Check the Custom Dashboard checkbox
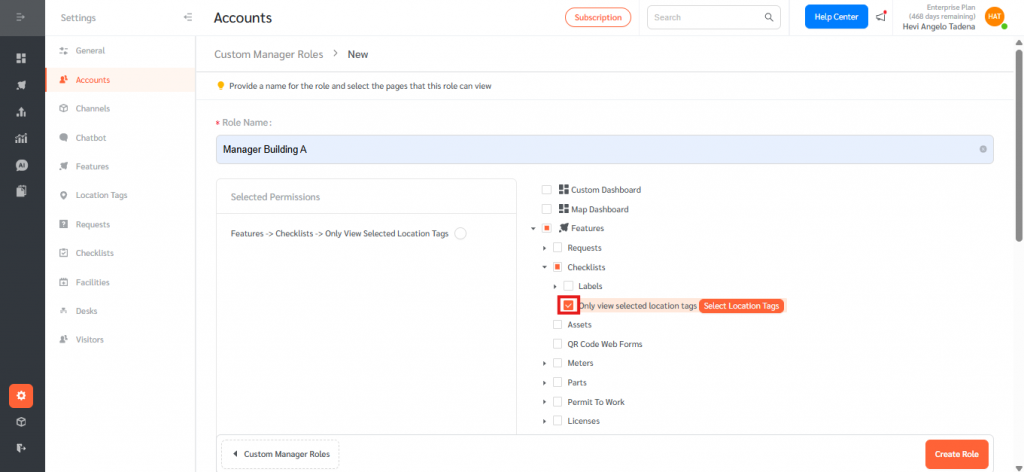 click(546, 190)
